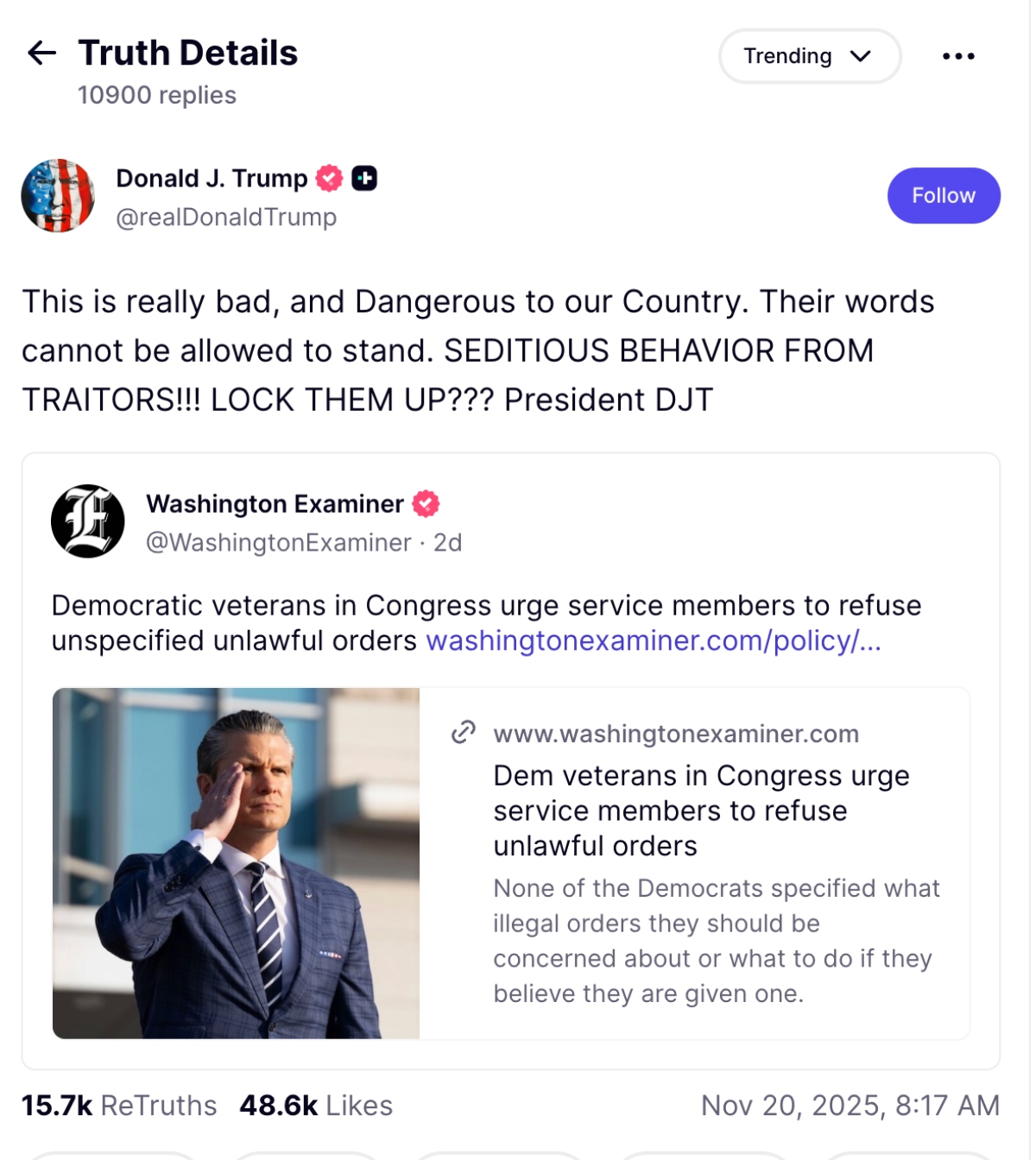
Task: View the 48.6k Likes list
Action: 316,1106
